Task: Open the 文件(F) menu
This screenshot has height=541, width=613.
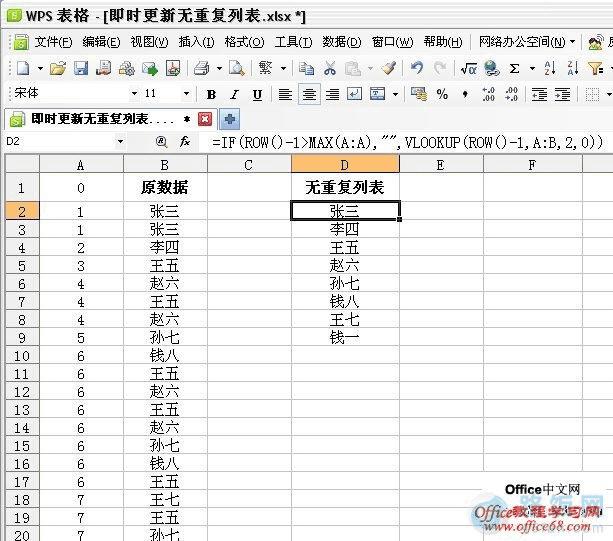Action: point(53,41)
